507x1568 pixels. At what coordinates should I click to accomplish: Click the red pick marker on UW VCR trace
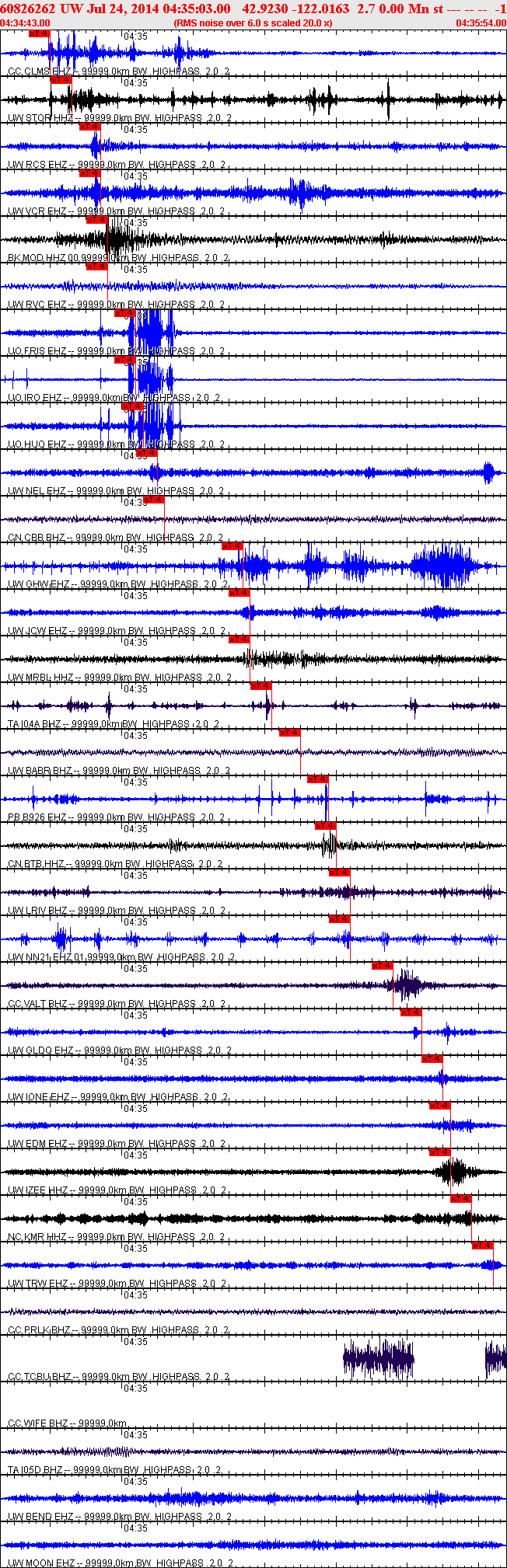click(89, 173)
